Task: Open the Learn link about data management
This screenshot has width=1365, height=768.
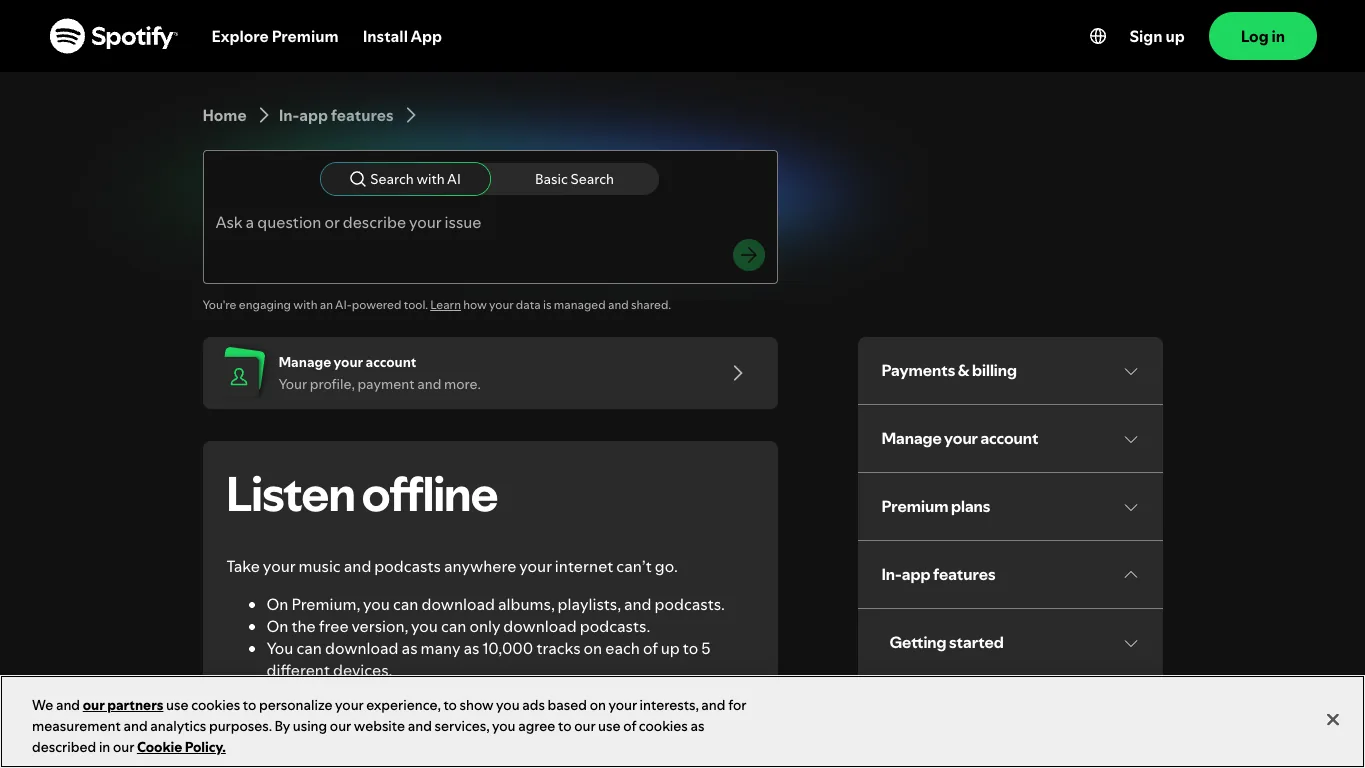Action: (x=445, y=305)
